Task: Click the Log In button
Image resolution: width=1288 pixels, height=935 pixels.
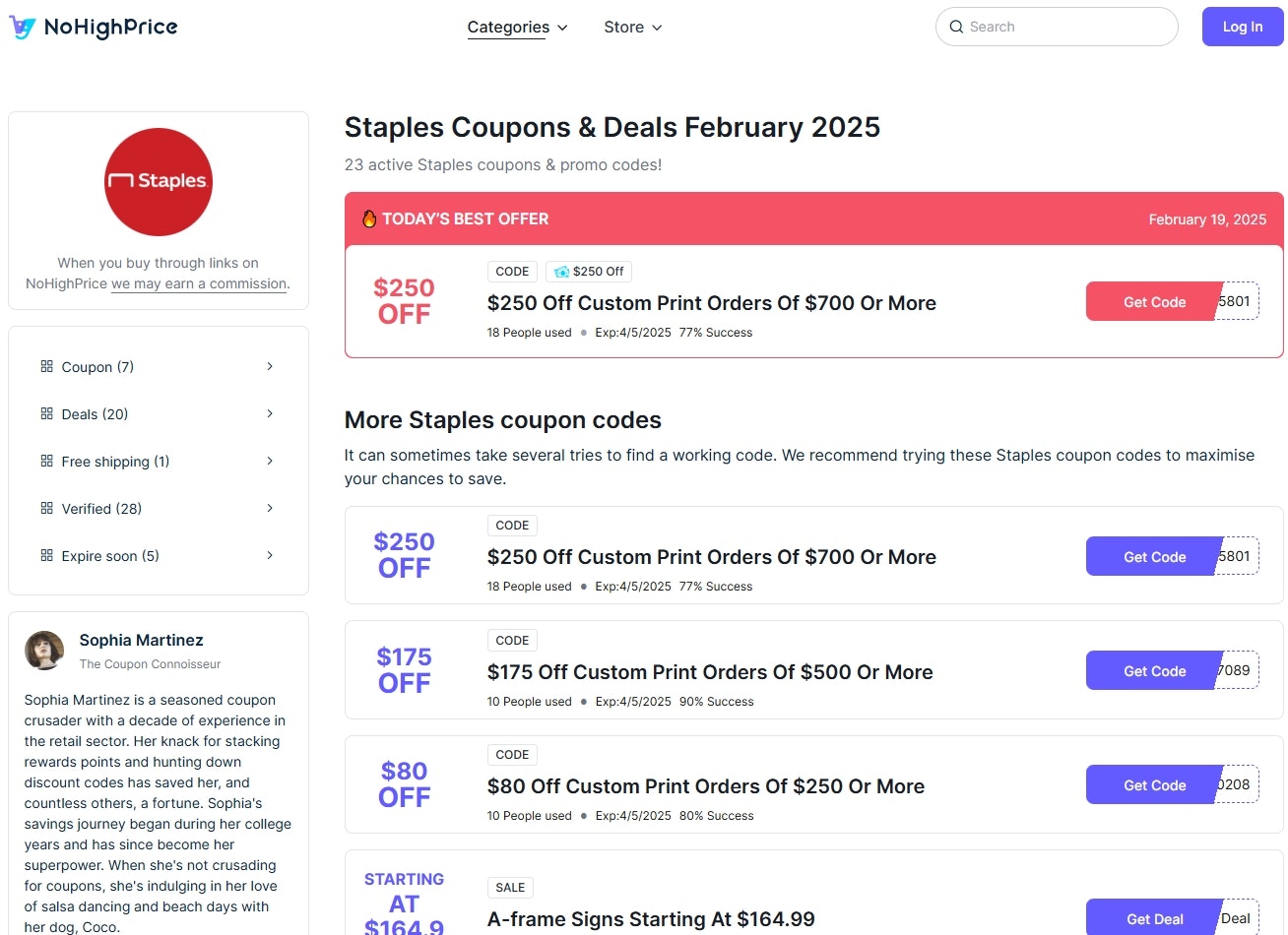Action: tap(1243, 27)
